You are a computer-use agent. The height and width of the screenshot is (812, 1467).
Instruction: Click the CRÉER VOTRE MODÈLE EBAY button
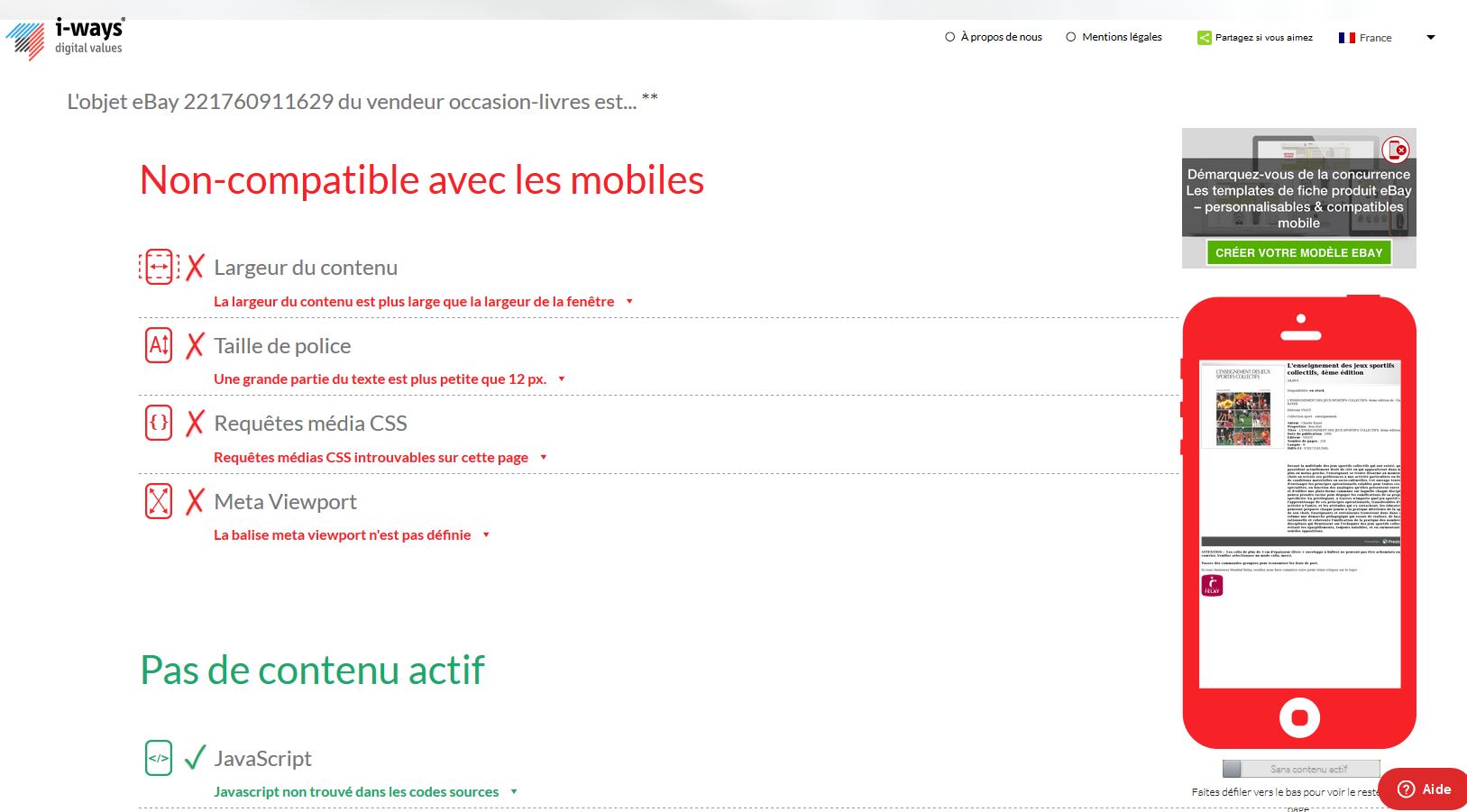point(1298,252)
